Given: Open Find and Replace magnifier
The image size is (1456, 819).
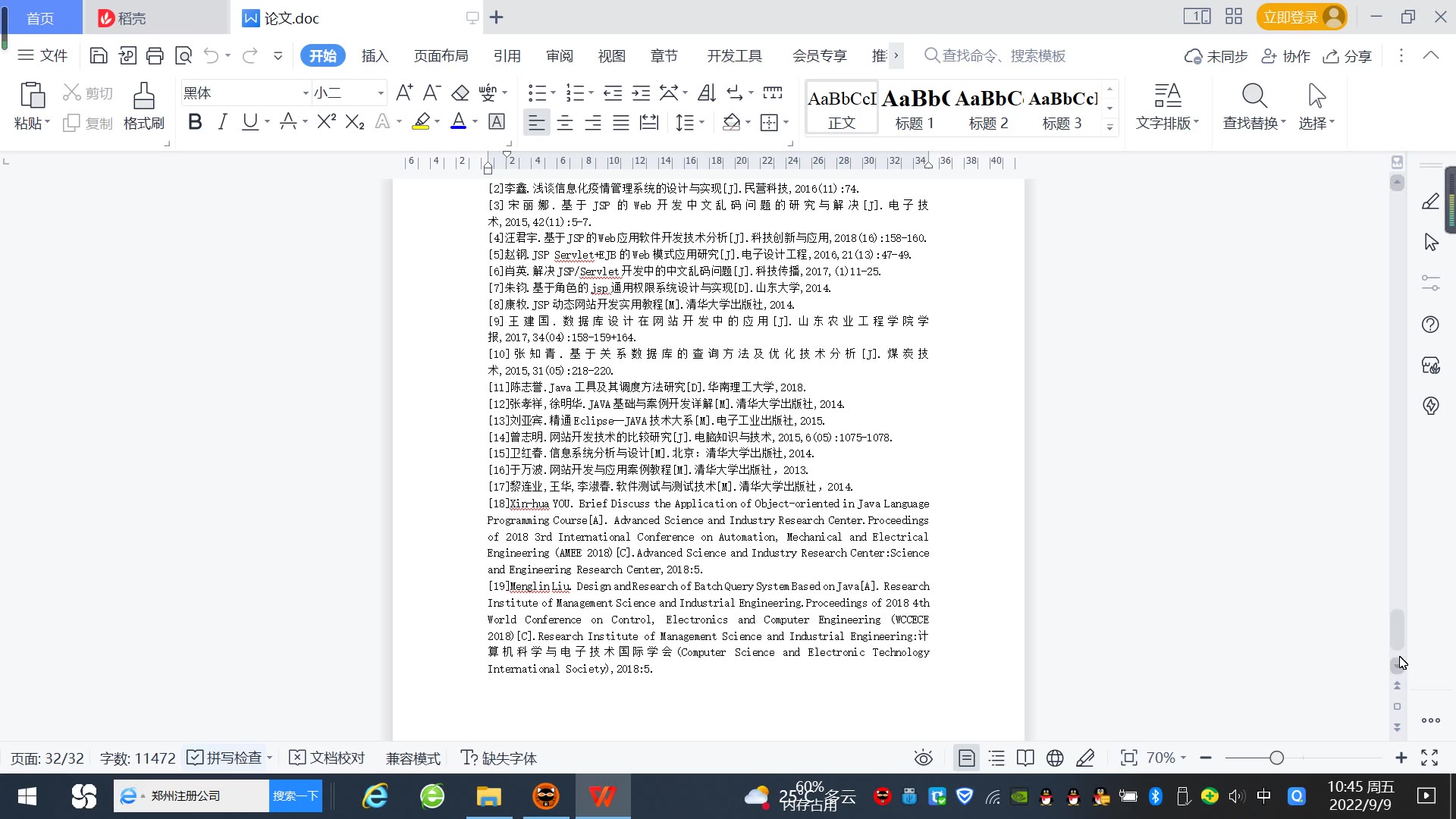Looking at the screenshot, I should pyautogui.click(x=1254, y=96).
